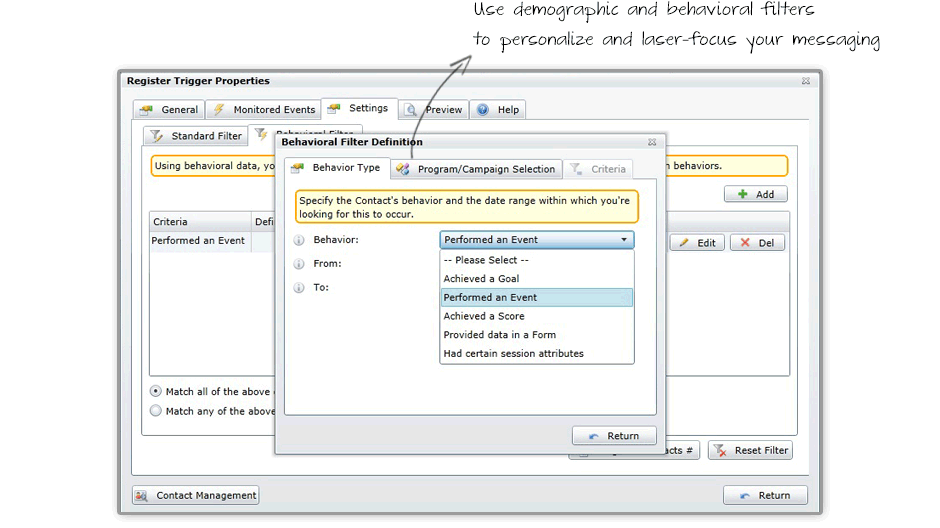
Task: Click the info icon next to From
Action: coord(299,264)
